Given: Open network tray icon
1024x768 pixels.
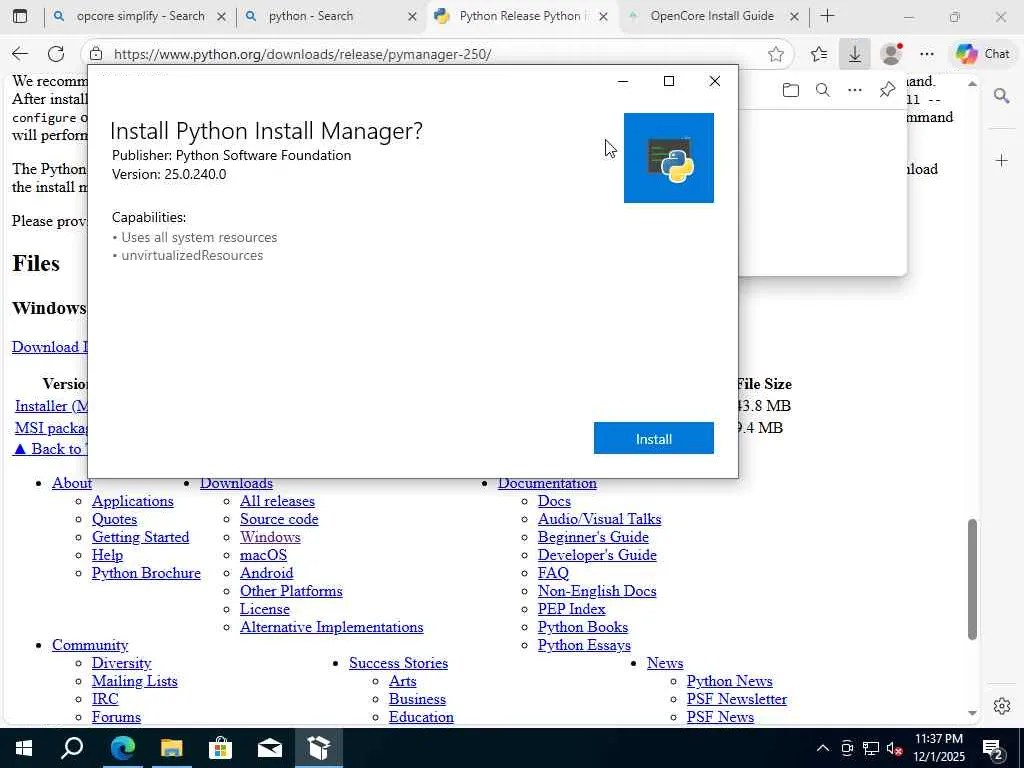Looking at the screenshot, I should coord(871,748).
